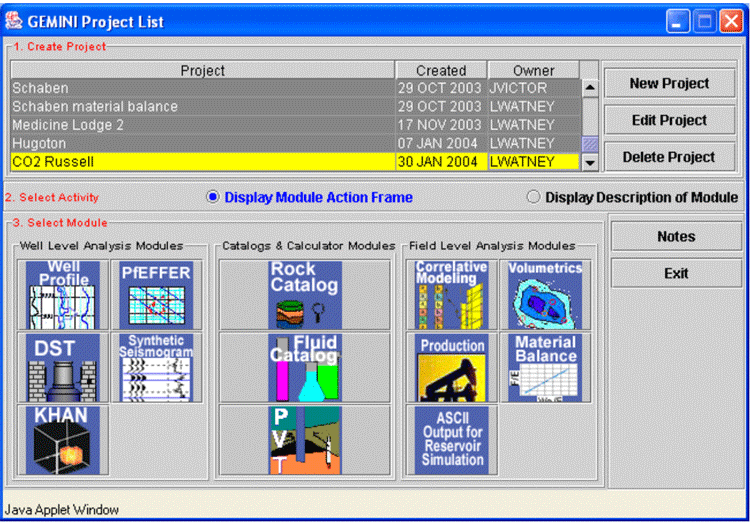Open the Well Profile module
The width and height of the screenshot is (750, 522).
63,295
